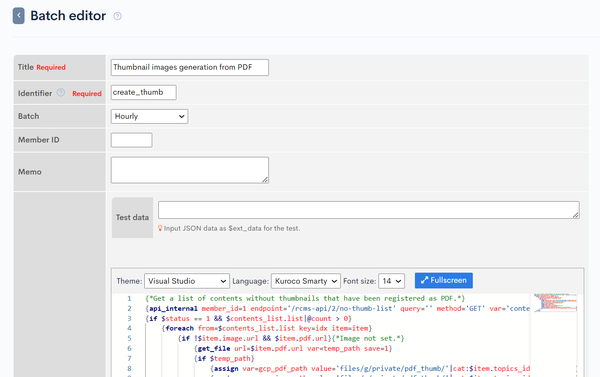Click code line 1 comment text
The height and width of the screenshot is (377, 600).
pos(305,298)
